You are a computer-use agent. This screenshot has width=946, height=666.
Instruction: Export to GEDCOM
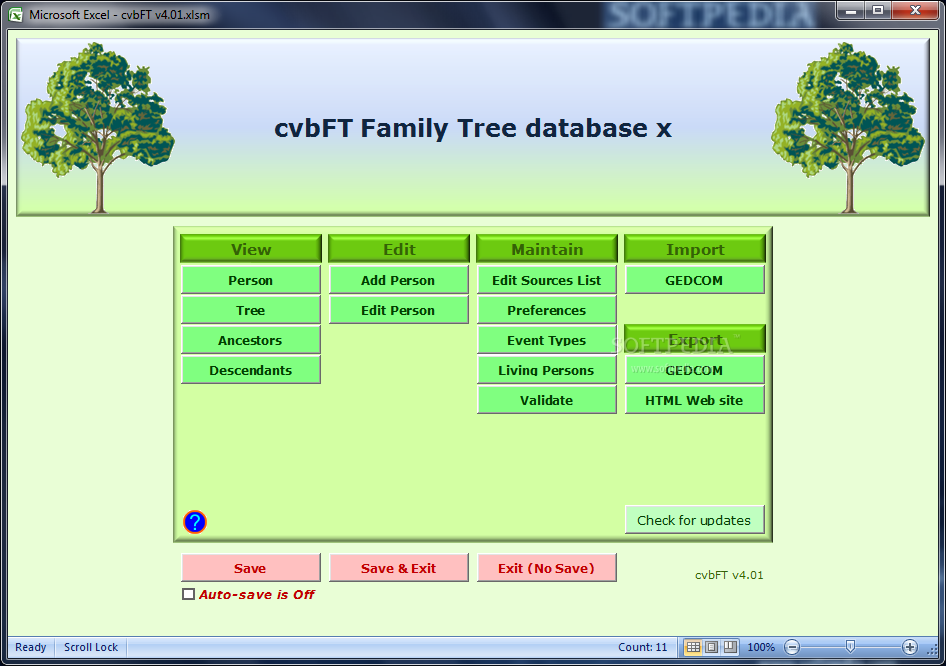tap(695, 370)
